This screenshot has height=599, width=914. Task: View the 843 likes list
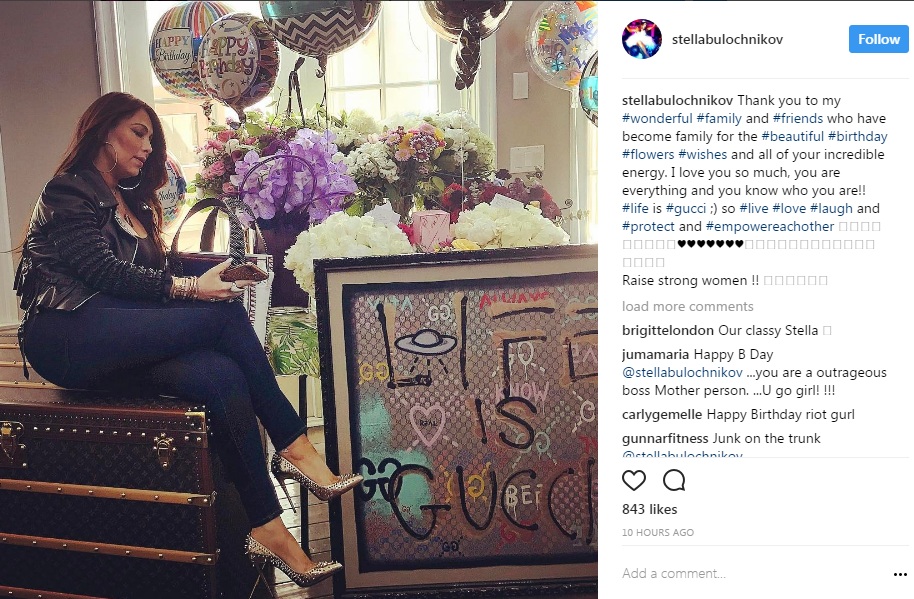tap(649, 509)
